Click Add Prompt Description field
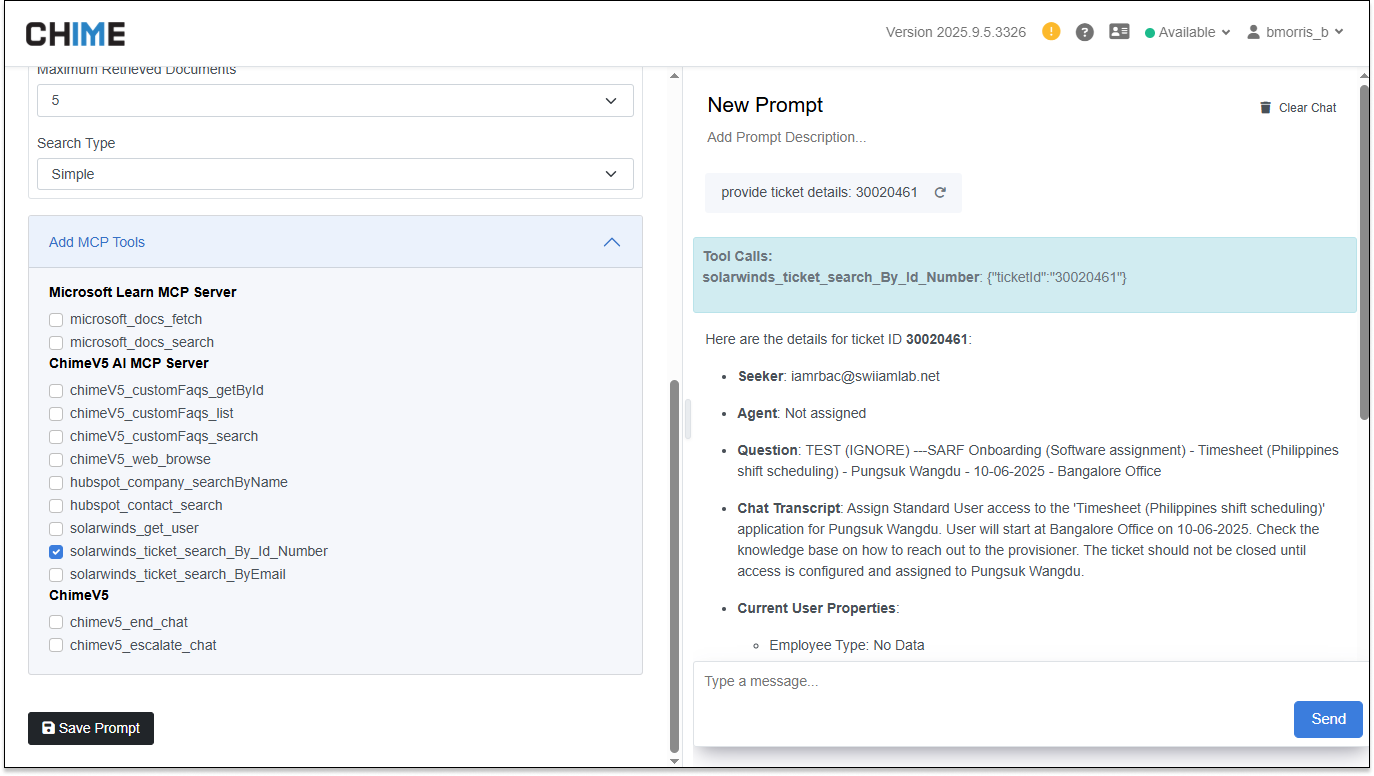The height and width of the screenshot is (776, 1374). [786, 137]
